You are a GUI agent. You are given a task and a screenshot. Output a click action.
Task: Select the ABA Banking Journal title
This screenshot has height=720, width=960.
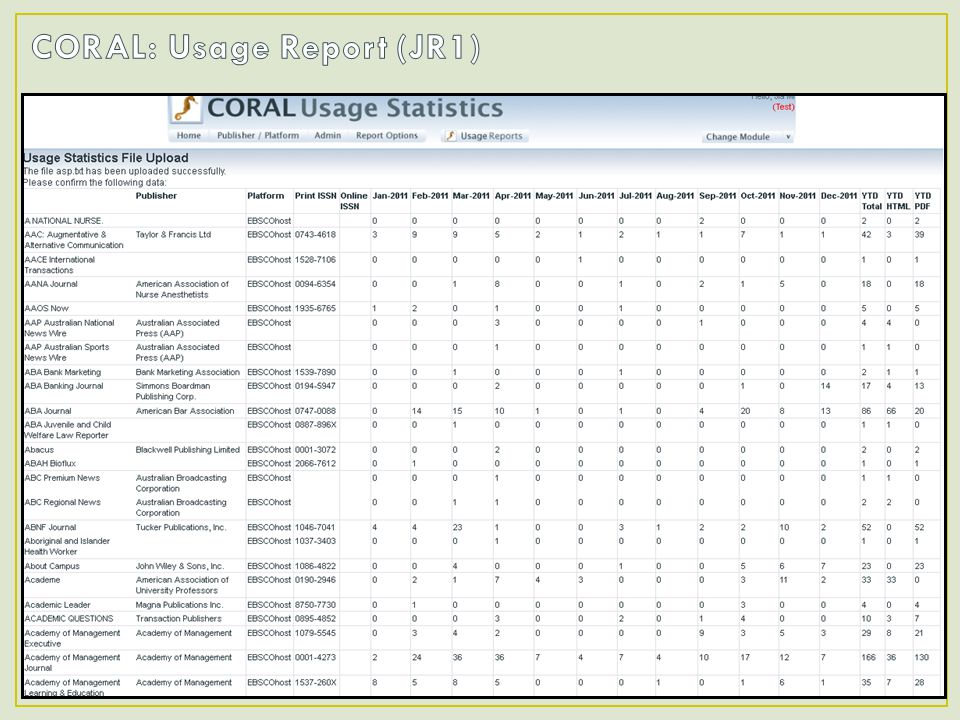click(x=64, y=386)
